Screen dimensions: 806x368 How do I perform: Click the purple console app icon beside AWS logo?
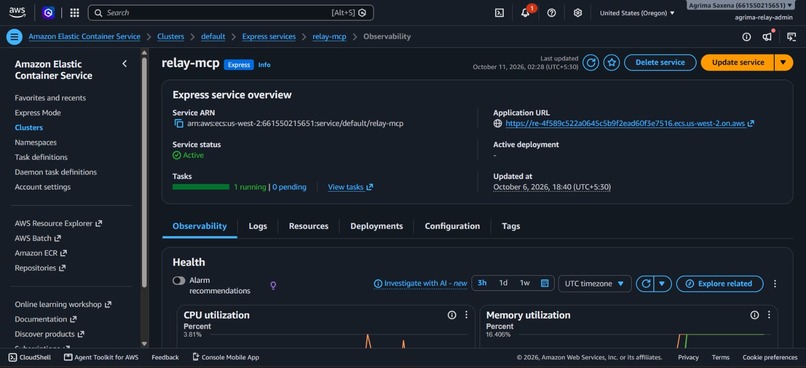[x=48, y=13]
